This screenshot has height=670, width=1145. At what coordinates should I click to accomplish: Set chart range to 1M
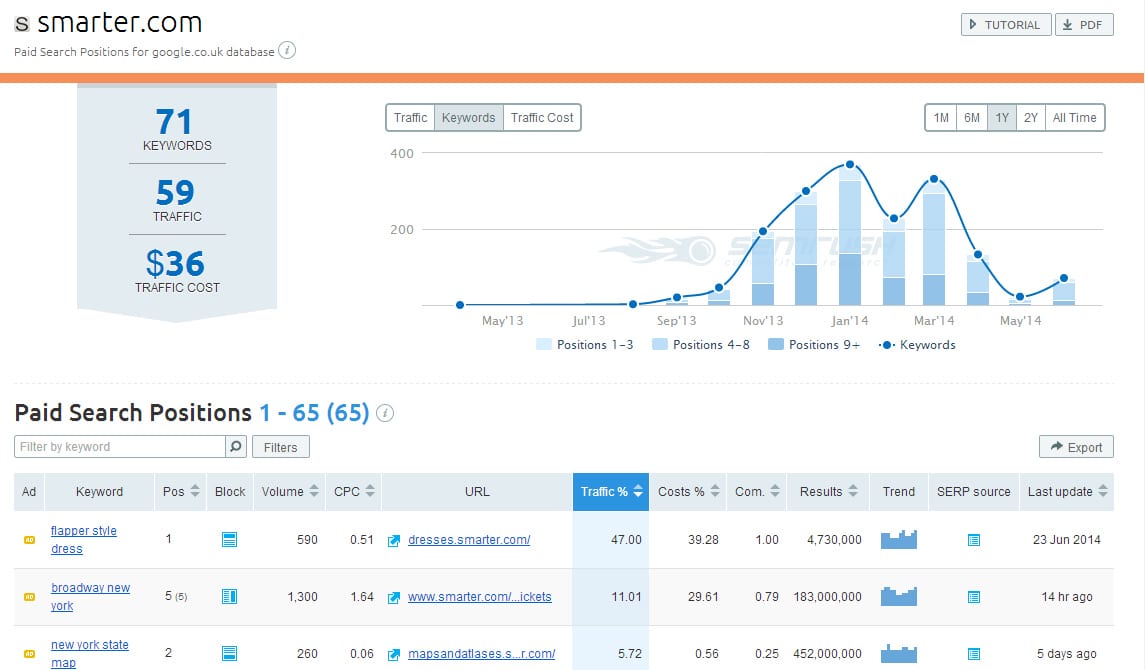[941, 118]
